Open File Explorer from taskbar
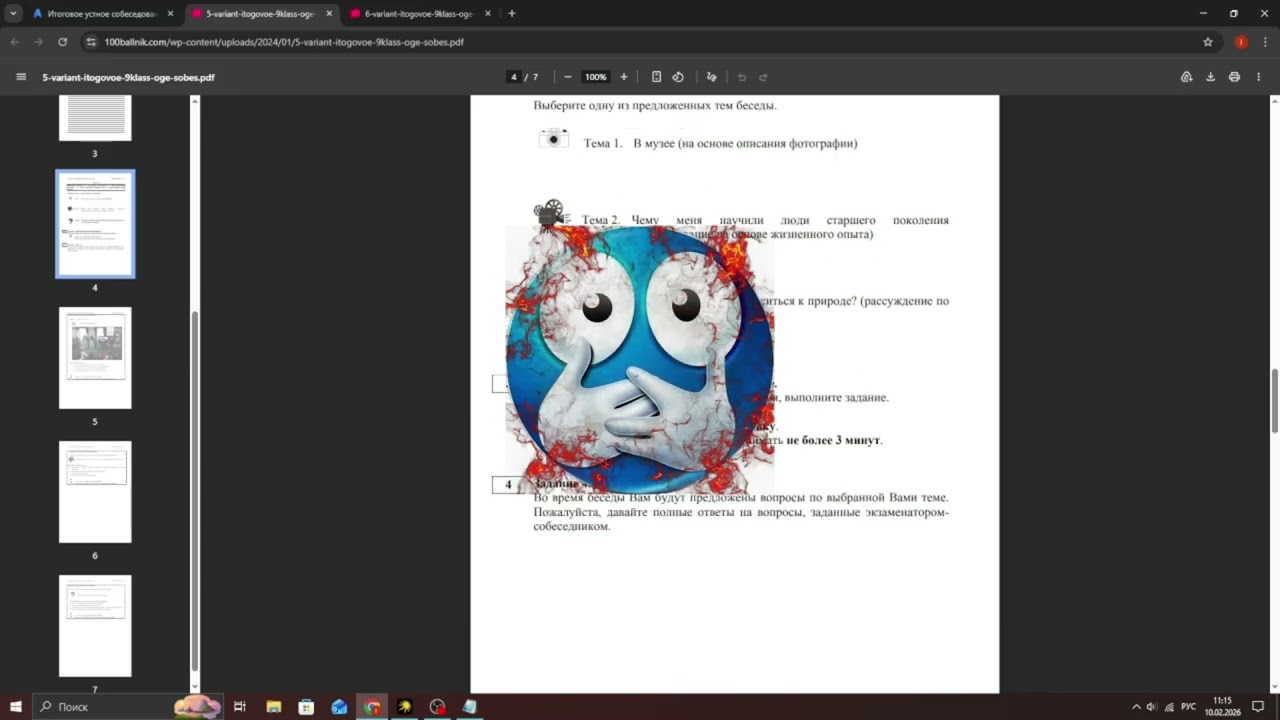Viewport: 1280px width, 720px height. click(273, 707)
